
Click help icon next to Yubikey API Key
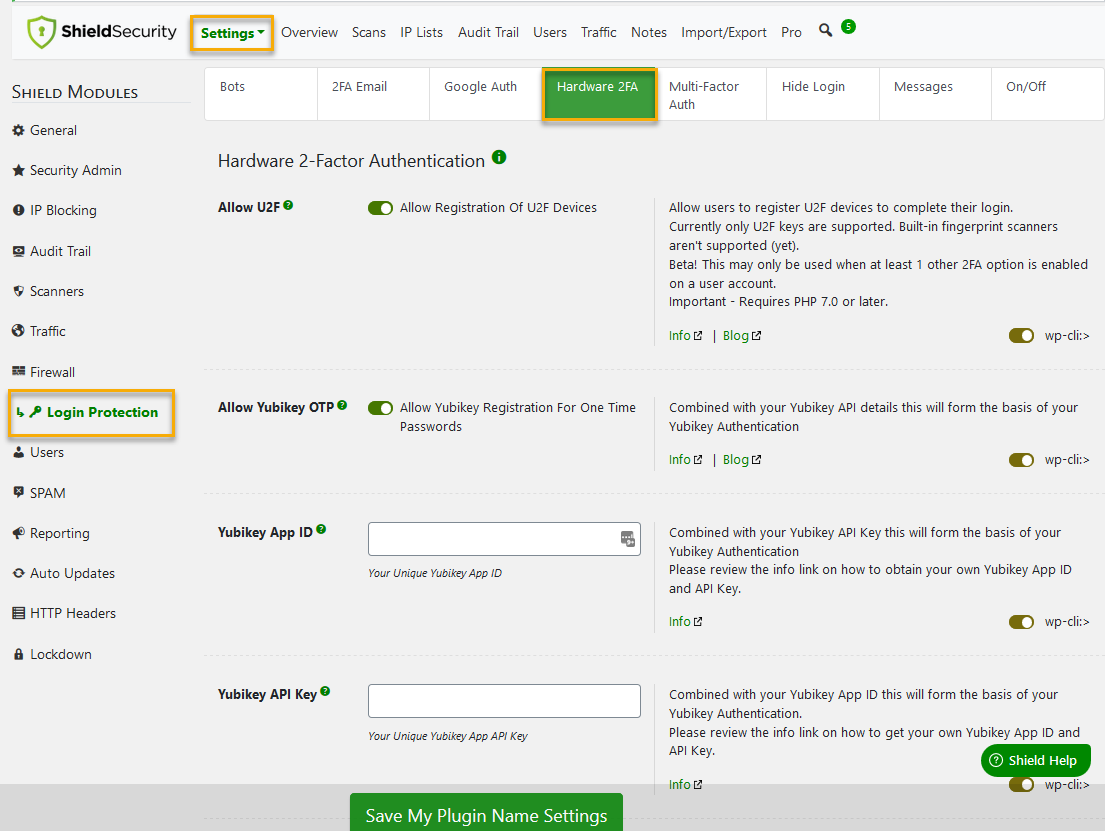[325, 691]
